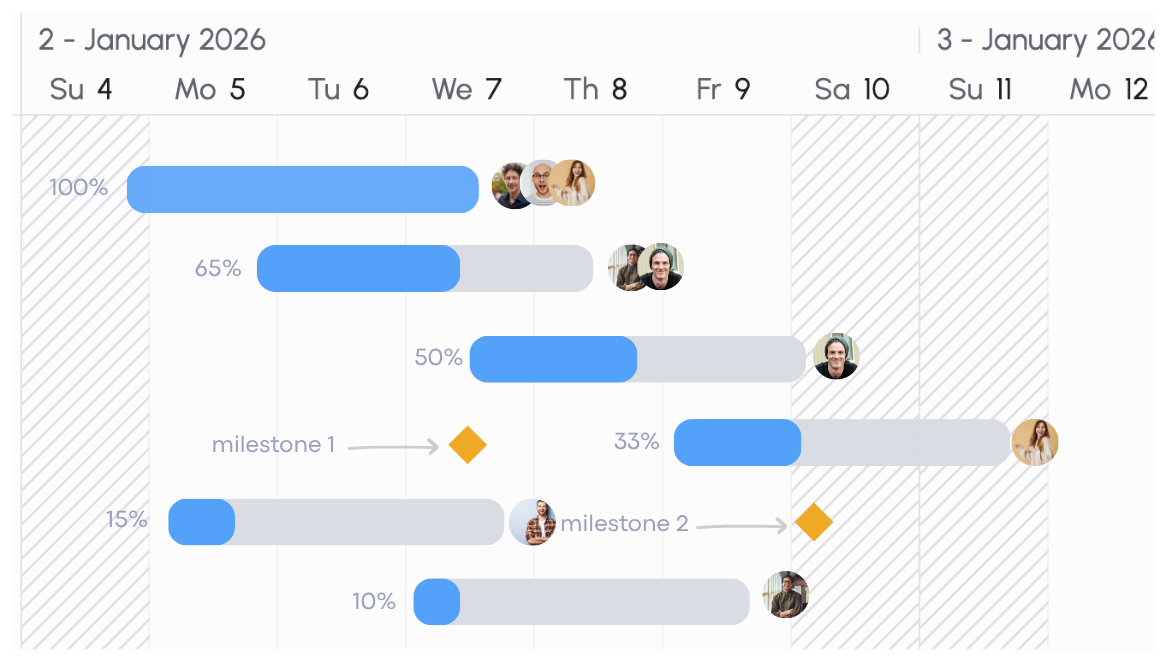Select the 33% progress task bar
The height and width of the screenshot is (656, 1162).
(x=842, y=443)
